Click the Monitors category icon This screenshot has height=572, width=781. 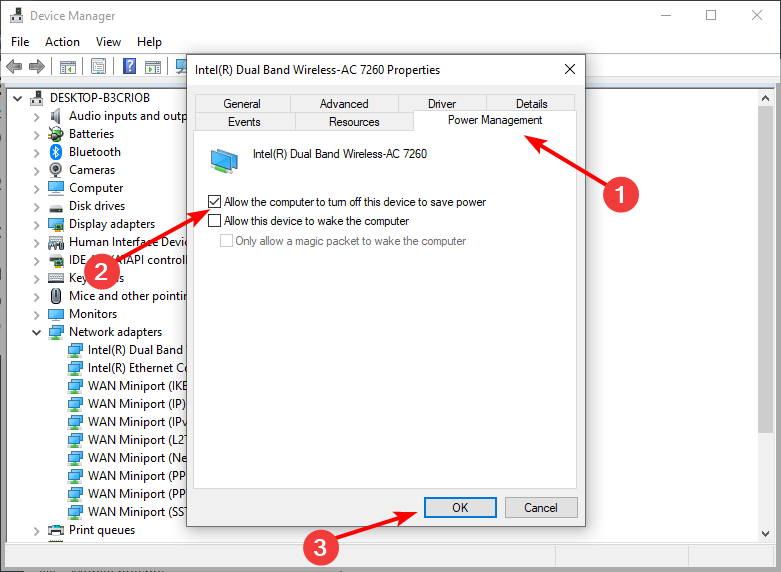click(56, 314)
